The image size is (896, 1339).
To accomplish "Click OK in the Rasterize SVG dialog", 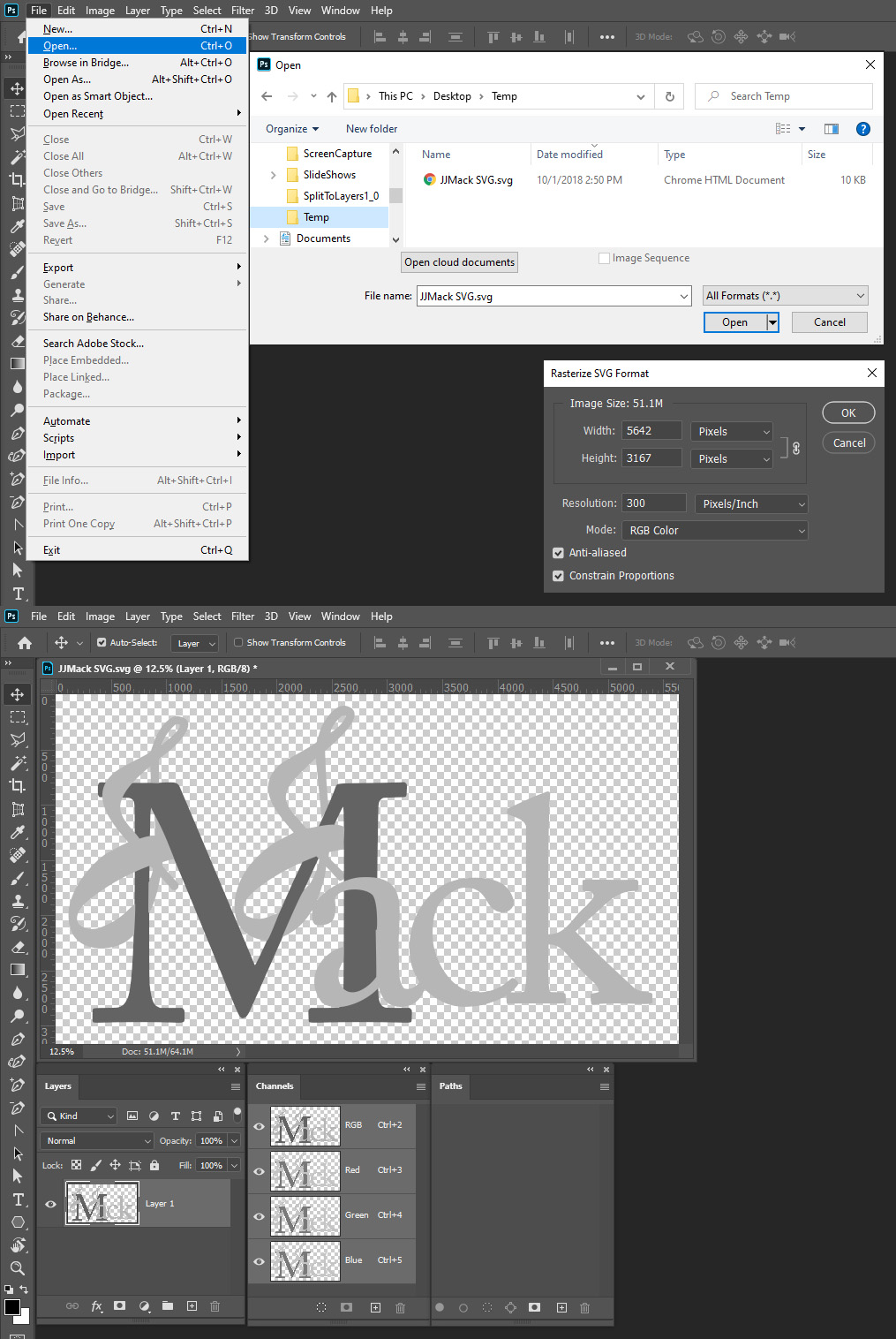I will 847,412.
